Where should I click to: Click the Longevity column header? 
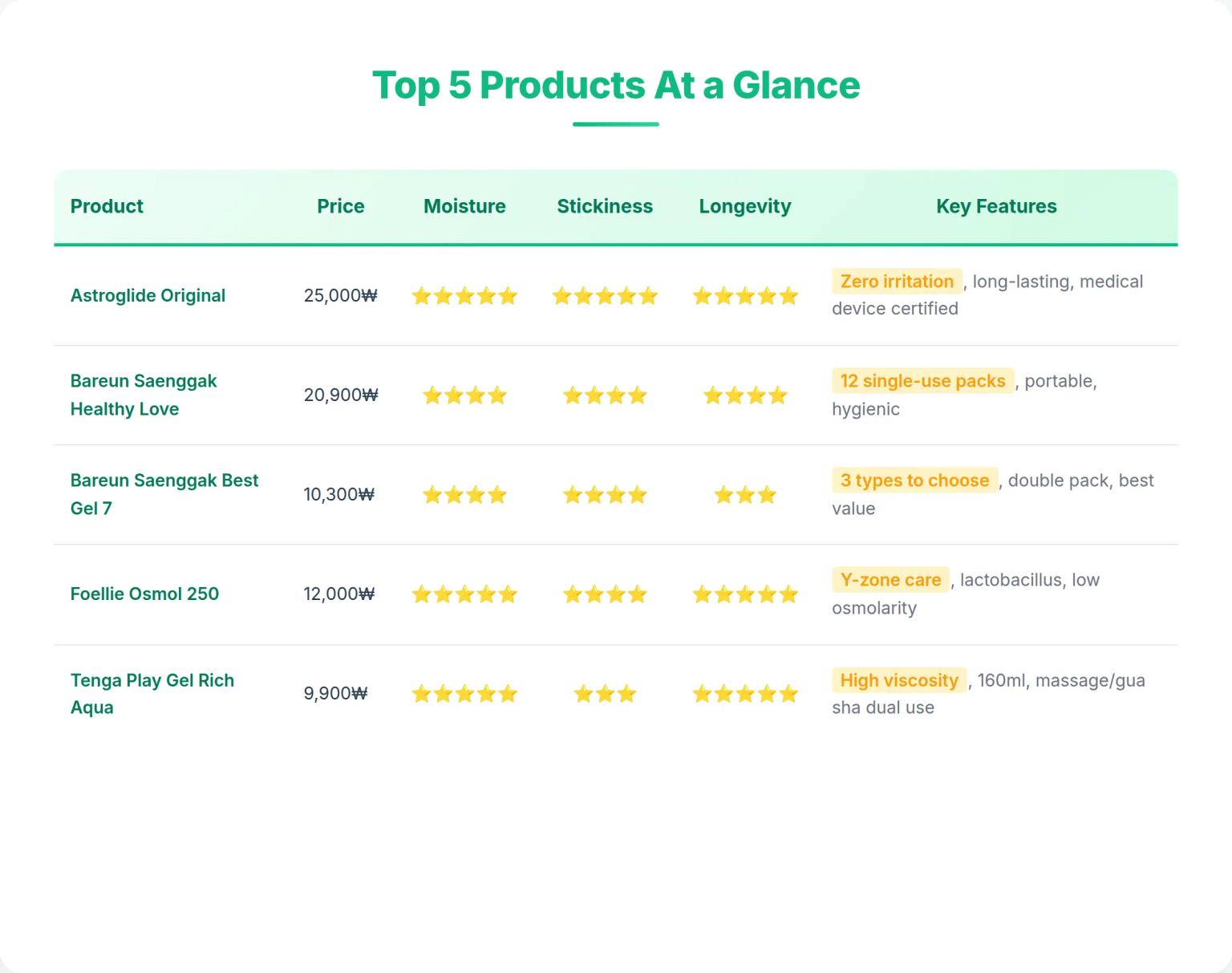point(744,206)
